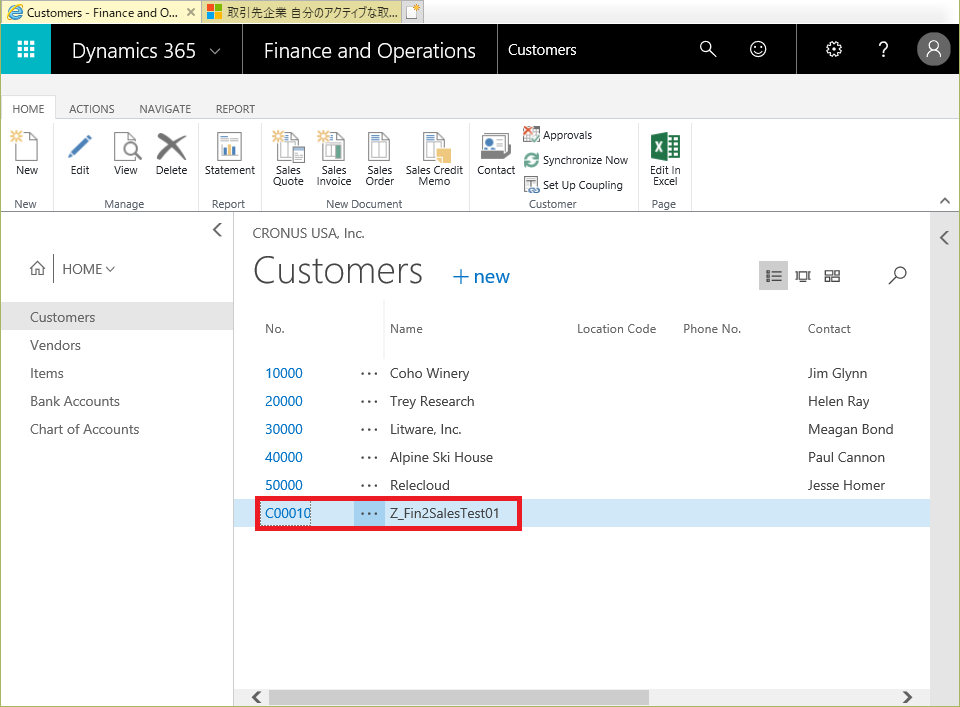
Task: Click the New customer ribbon icon
Action: click(x=26, y=154)
